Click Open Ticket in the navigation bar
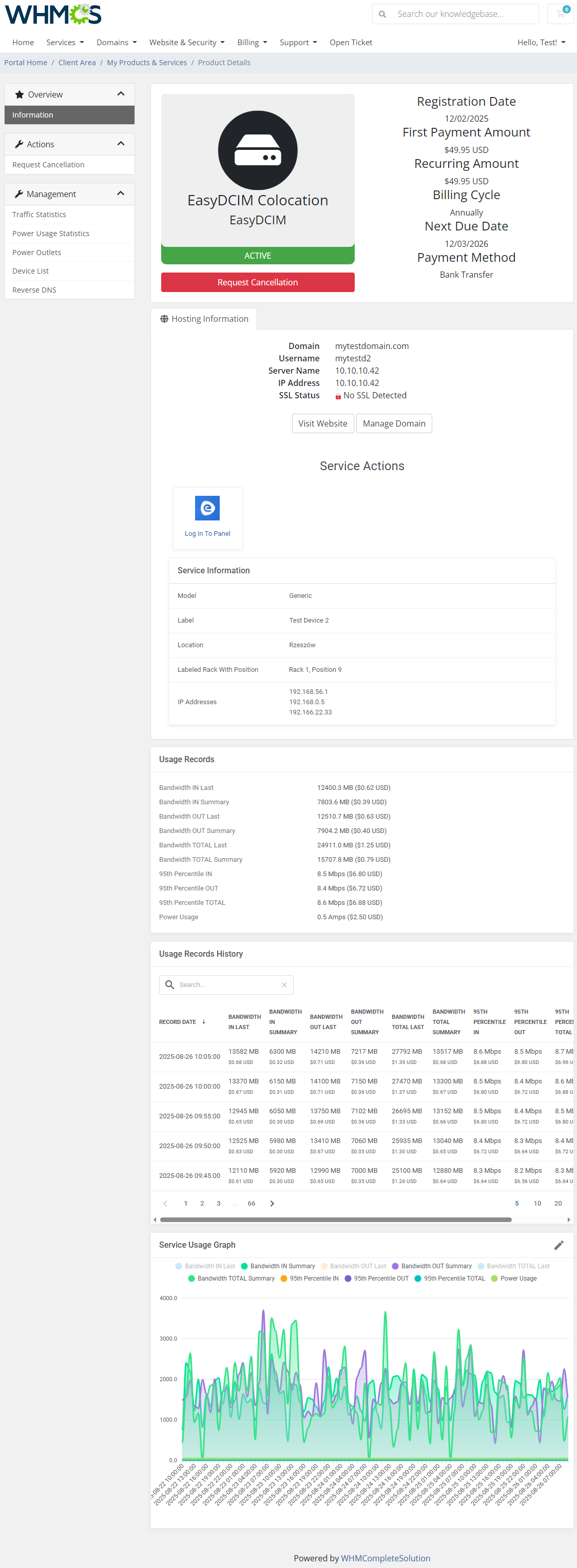The height and width of the screenshot is (1568, 577). pos(351,43)
